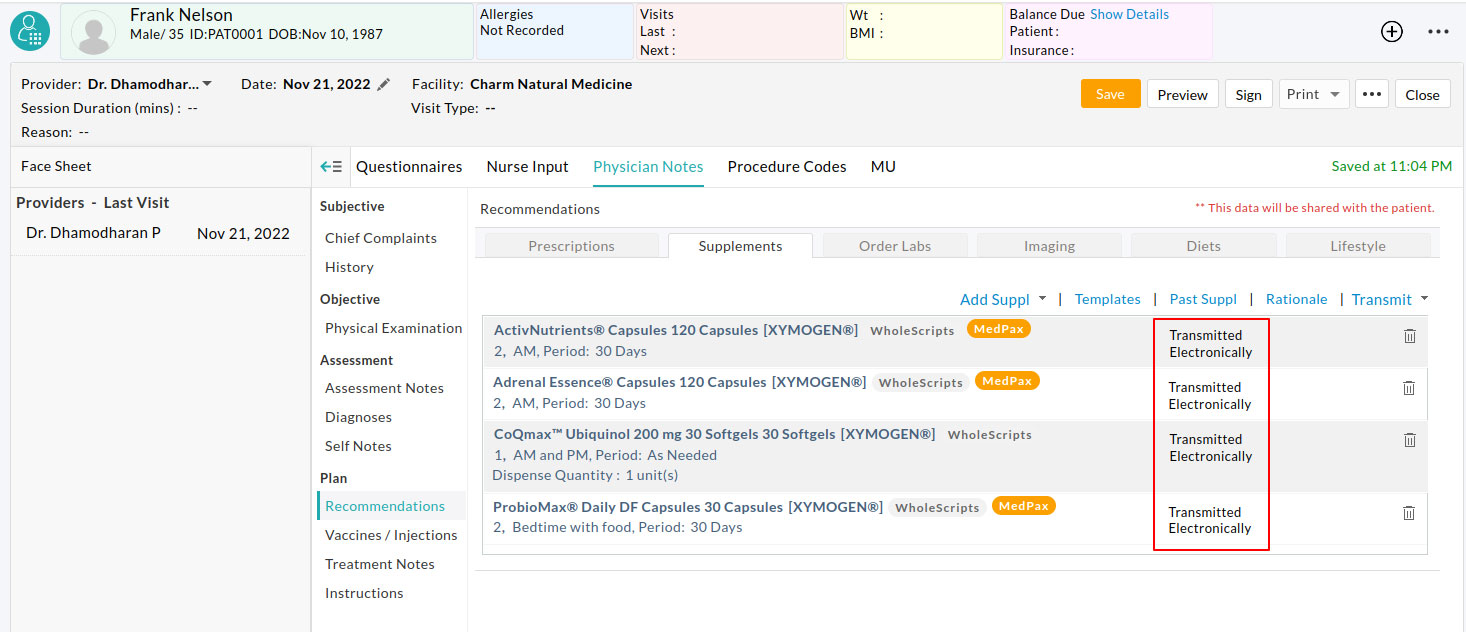Delete the CoQmax Ubiquinol entry trash icon
The image size is (1466, 632).
[1410, 439]
